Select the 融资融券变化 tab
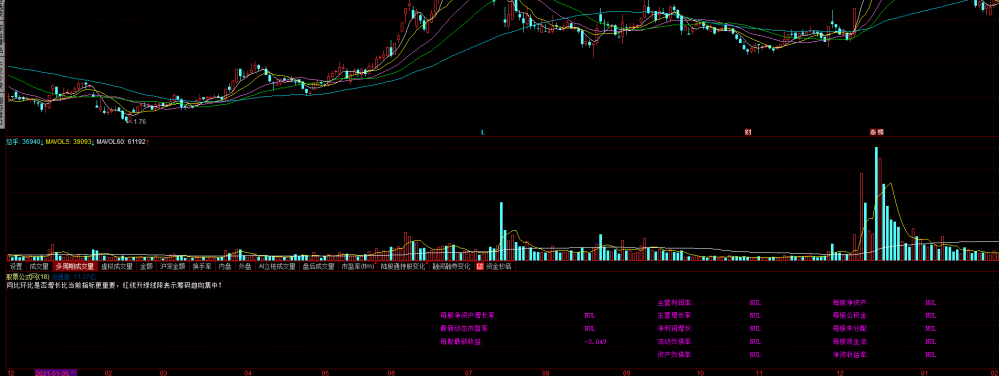The height and width of the screenshot is (376, 999). click(451, 266)
